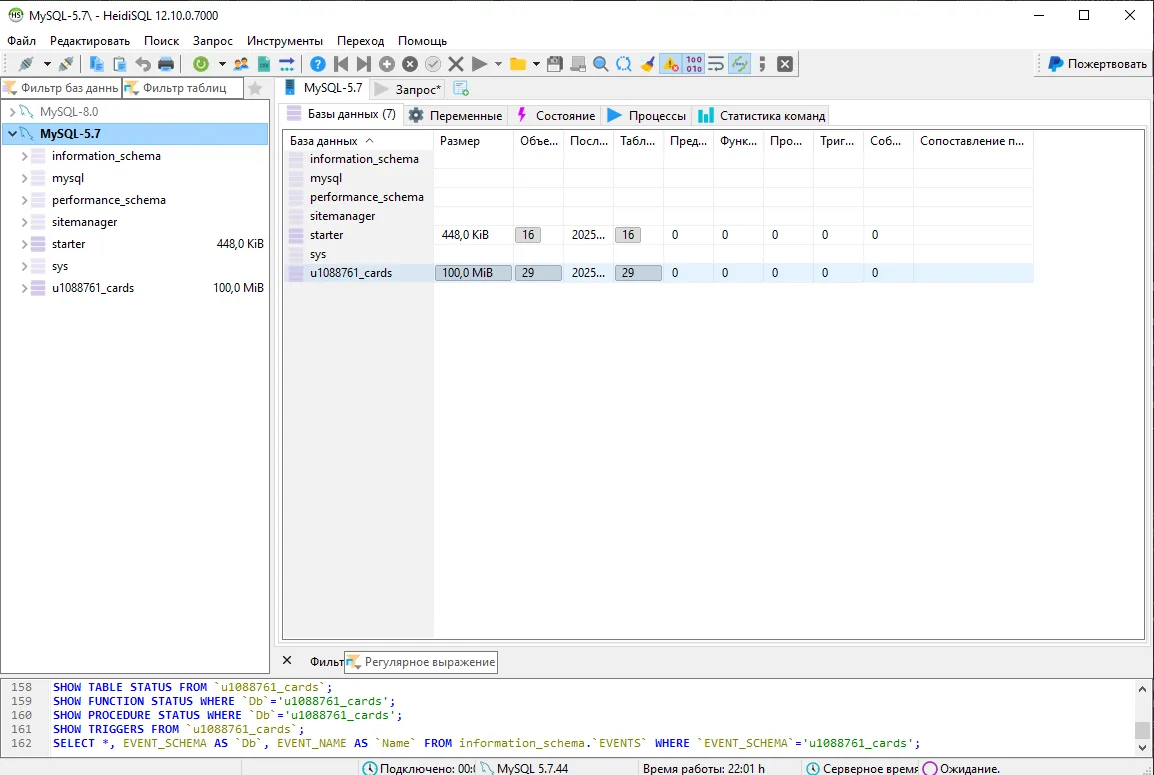The height and width of the screenshot is (775, 1154).
Task: Switch to the Переменные tab
Action: [x=456, y=116]
